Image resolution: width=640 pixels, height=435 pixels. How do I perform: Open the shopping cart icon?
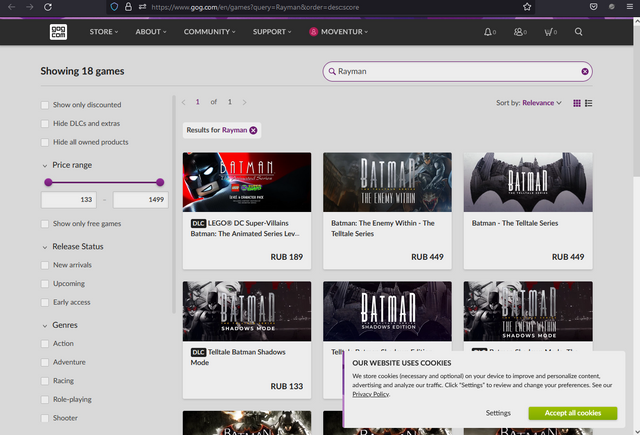[x=550, y=32]
